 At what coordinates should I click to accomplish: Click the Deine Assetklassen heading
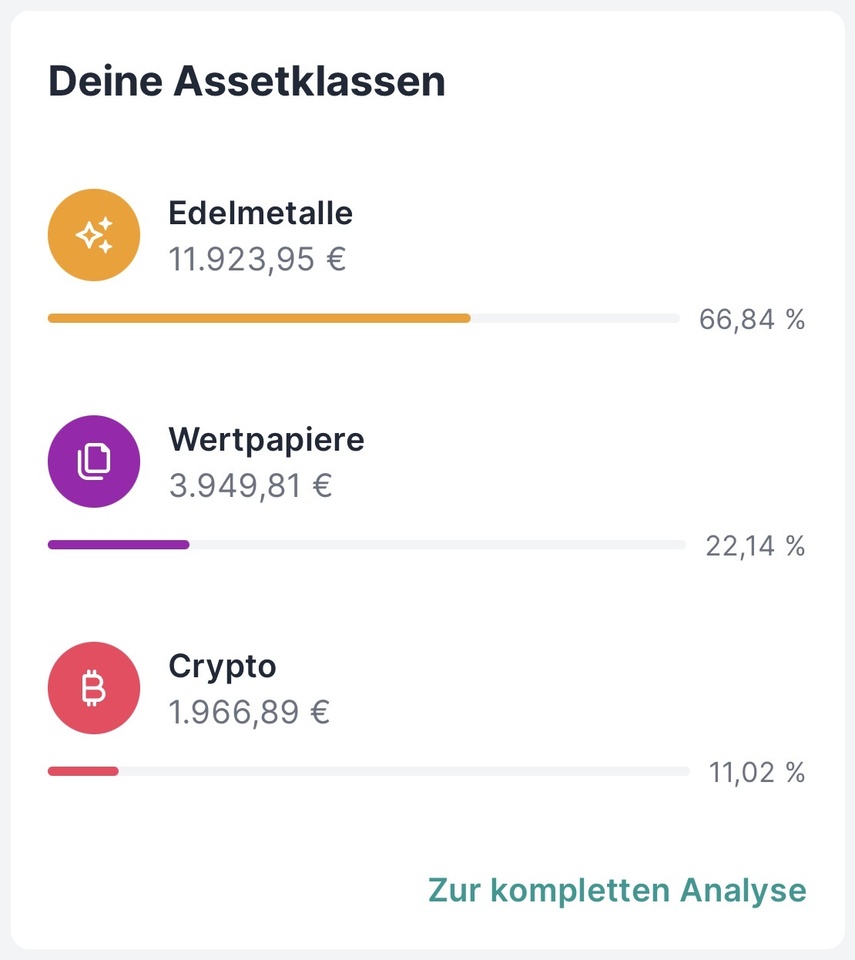click(246, 81)
